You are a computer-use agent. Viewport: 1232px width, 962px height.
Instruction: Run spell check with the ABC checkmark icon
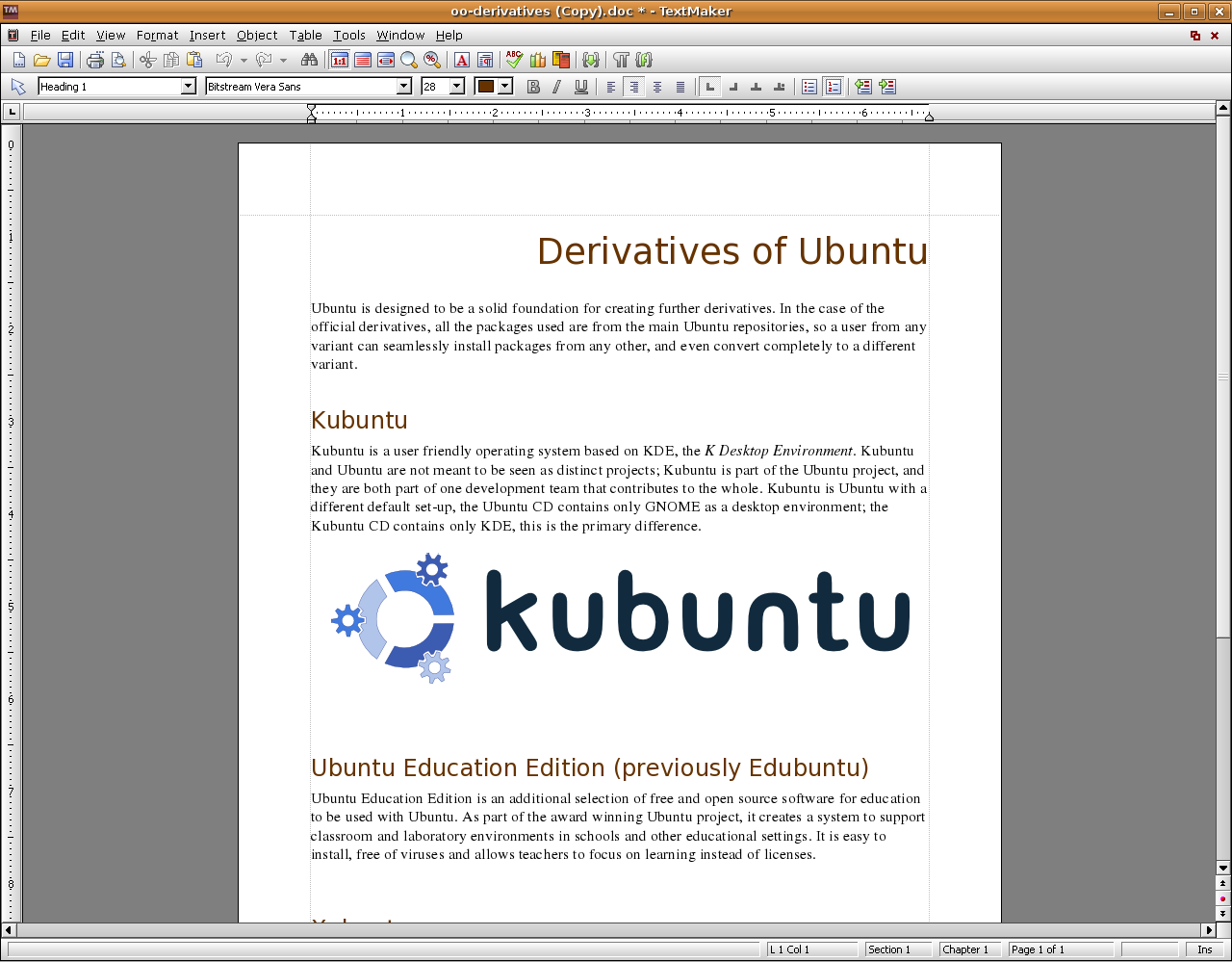point(514,60)
